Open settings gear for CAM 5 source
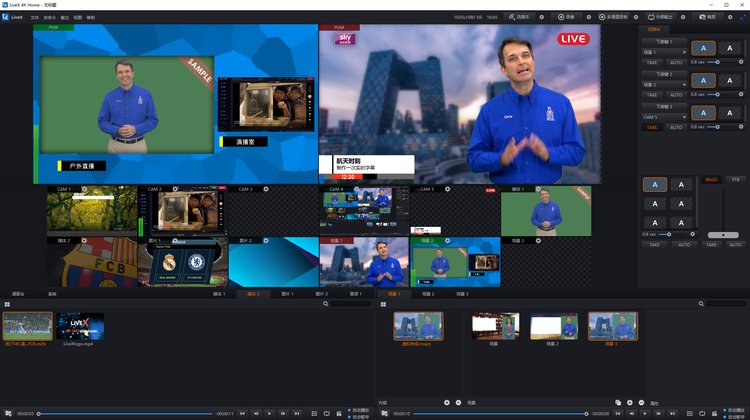750x420 pixels. click(x=447, y=189)
